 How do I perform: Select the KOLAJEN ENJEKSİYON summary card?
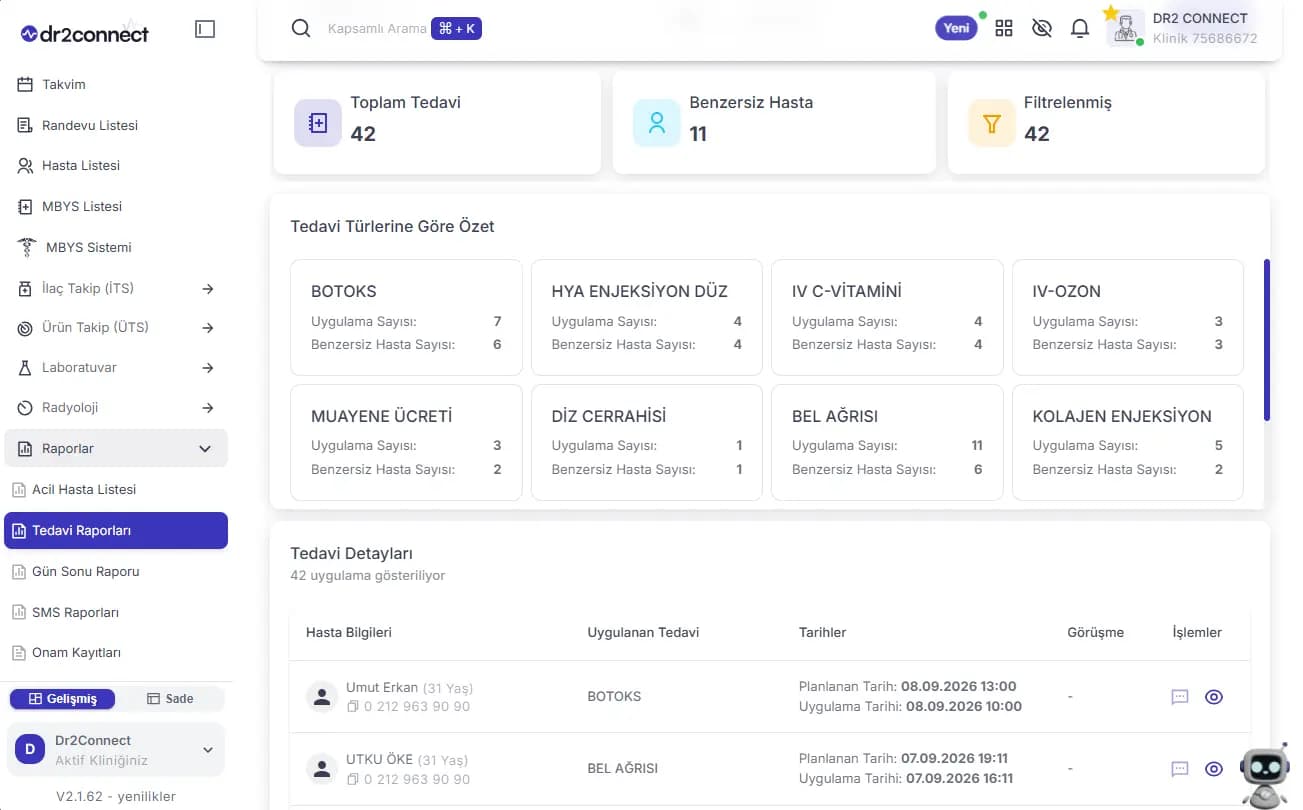pyautogui.click(x=1128, y=442)
